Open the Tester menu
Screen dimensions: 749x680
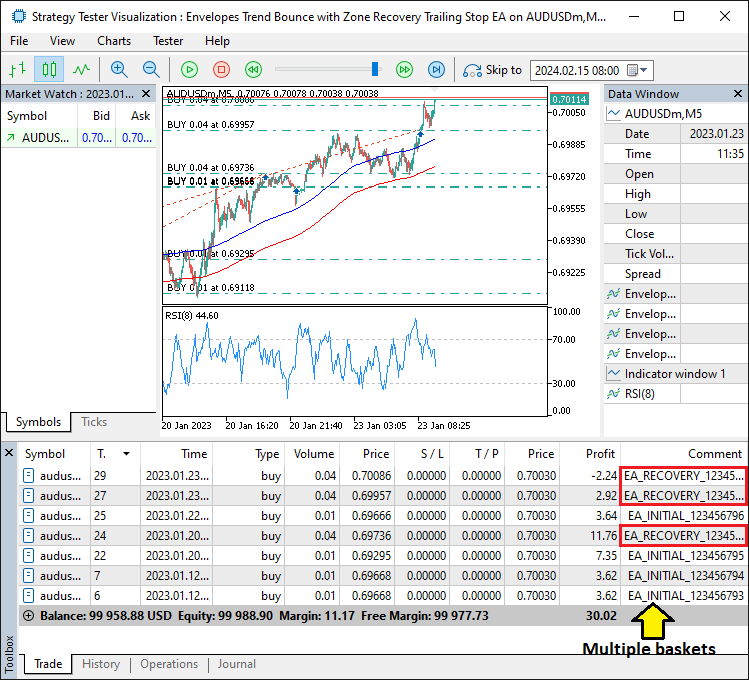168,41
